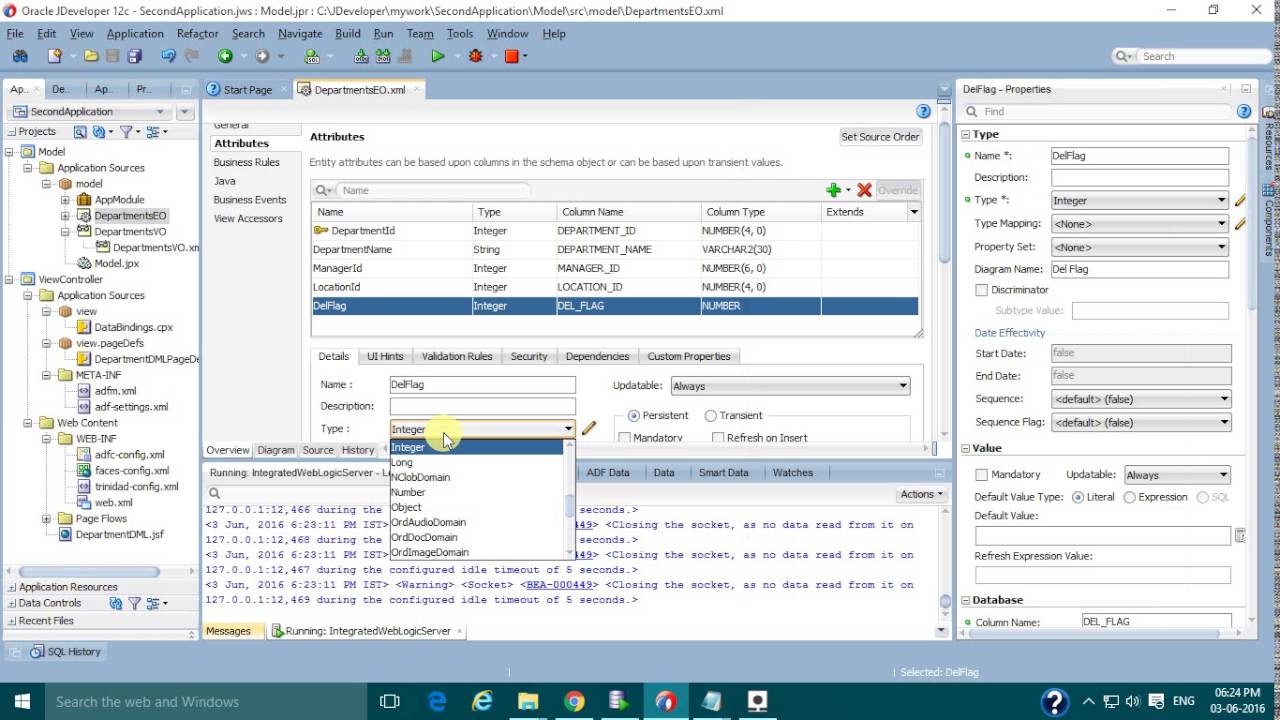Select the Expression radio button
The height and width of the screenshot is (720, 1280).
[1130, 497]
